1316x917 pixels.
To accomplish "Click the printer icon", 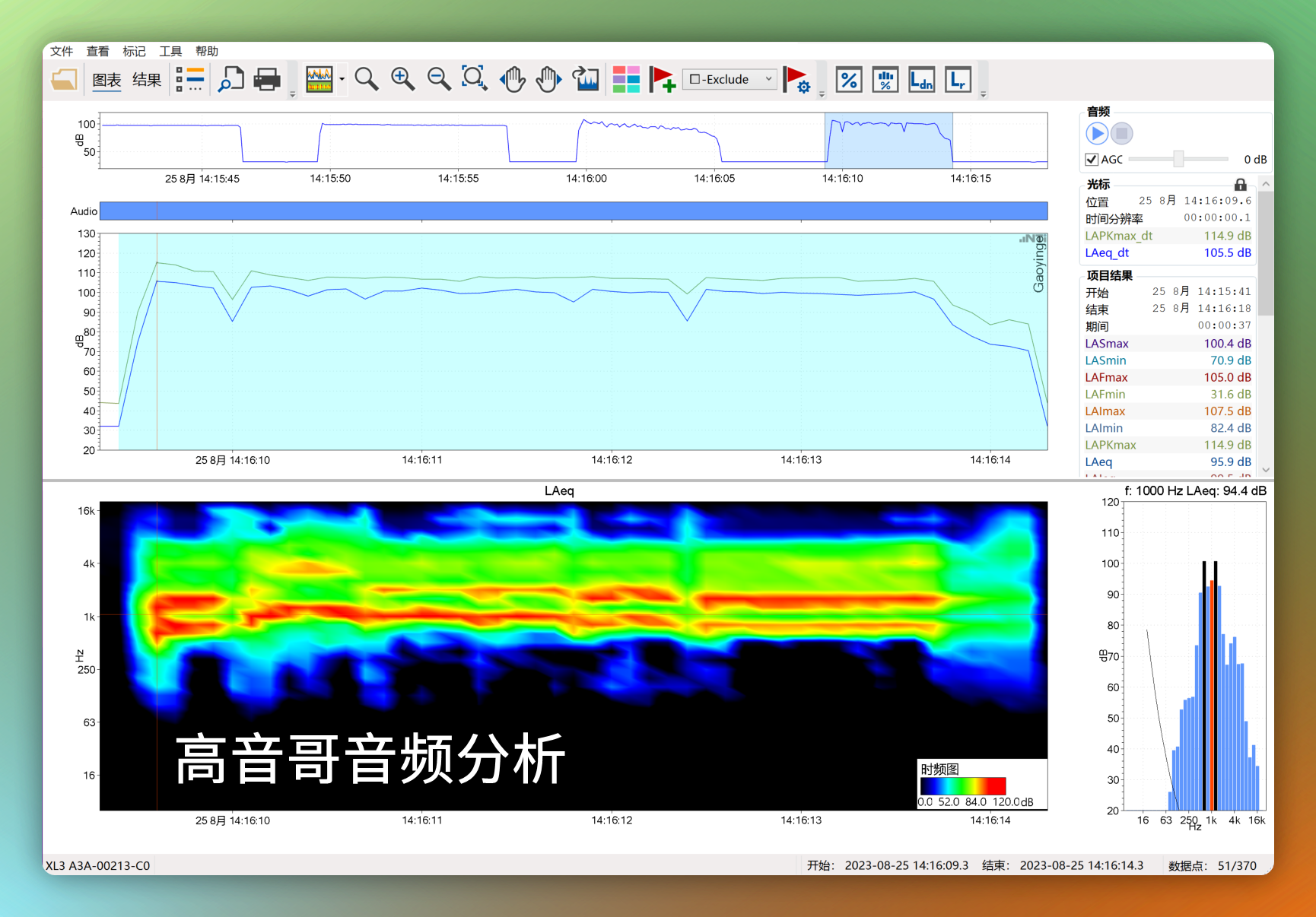I will (267, 79).
